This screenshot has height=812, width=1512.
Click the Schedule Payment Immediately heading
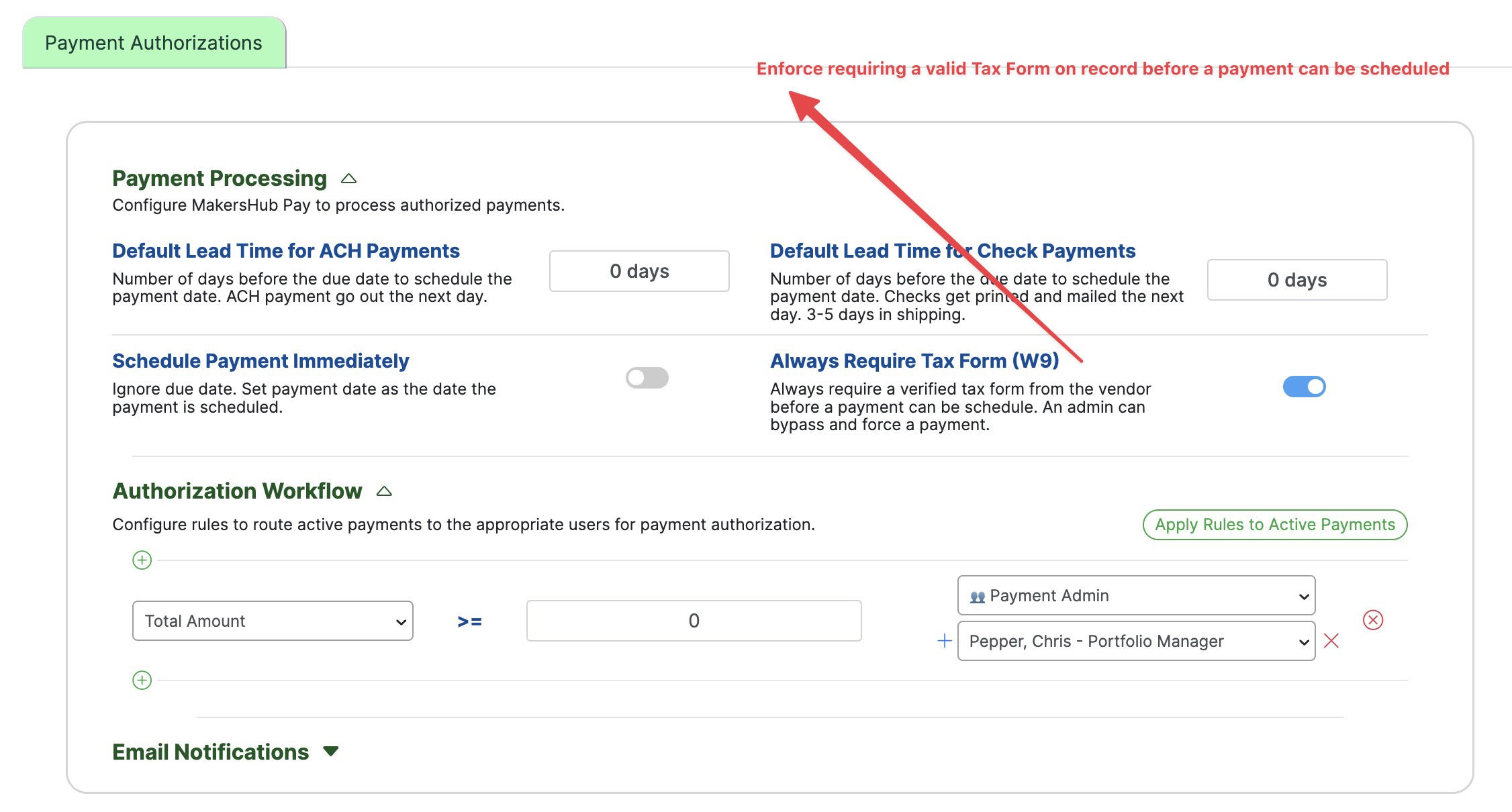261,361
